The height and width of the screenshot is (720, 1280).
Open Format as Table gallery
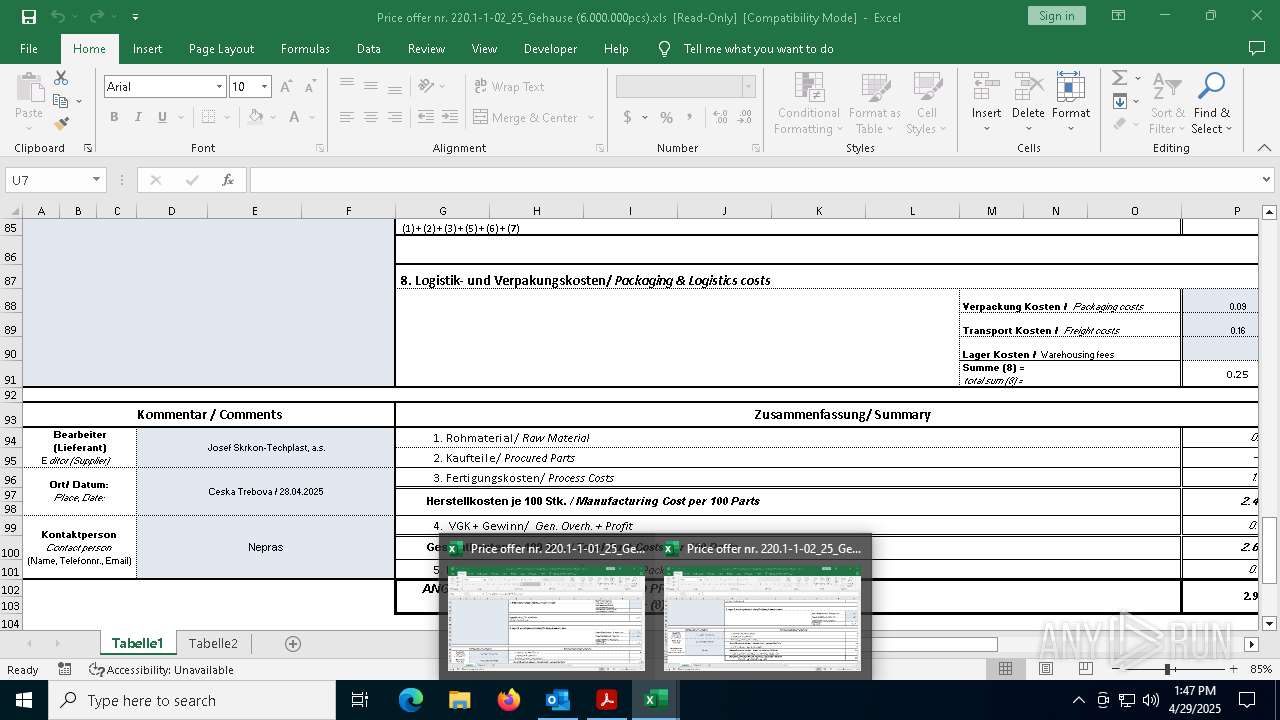coord(874,104)
